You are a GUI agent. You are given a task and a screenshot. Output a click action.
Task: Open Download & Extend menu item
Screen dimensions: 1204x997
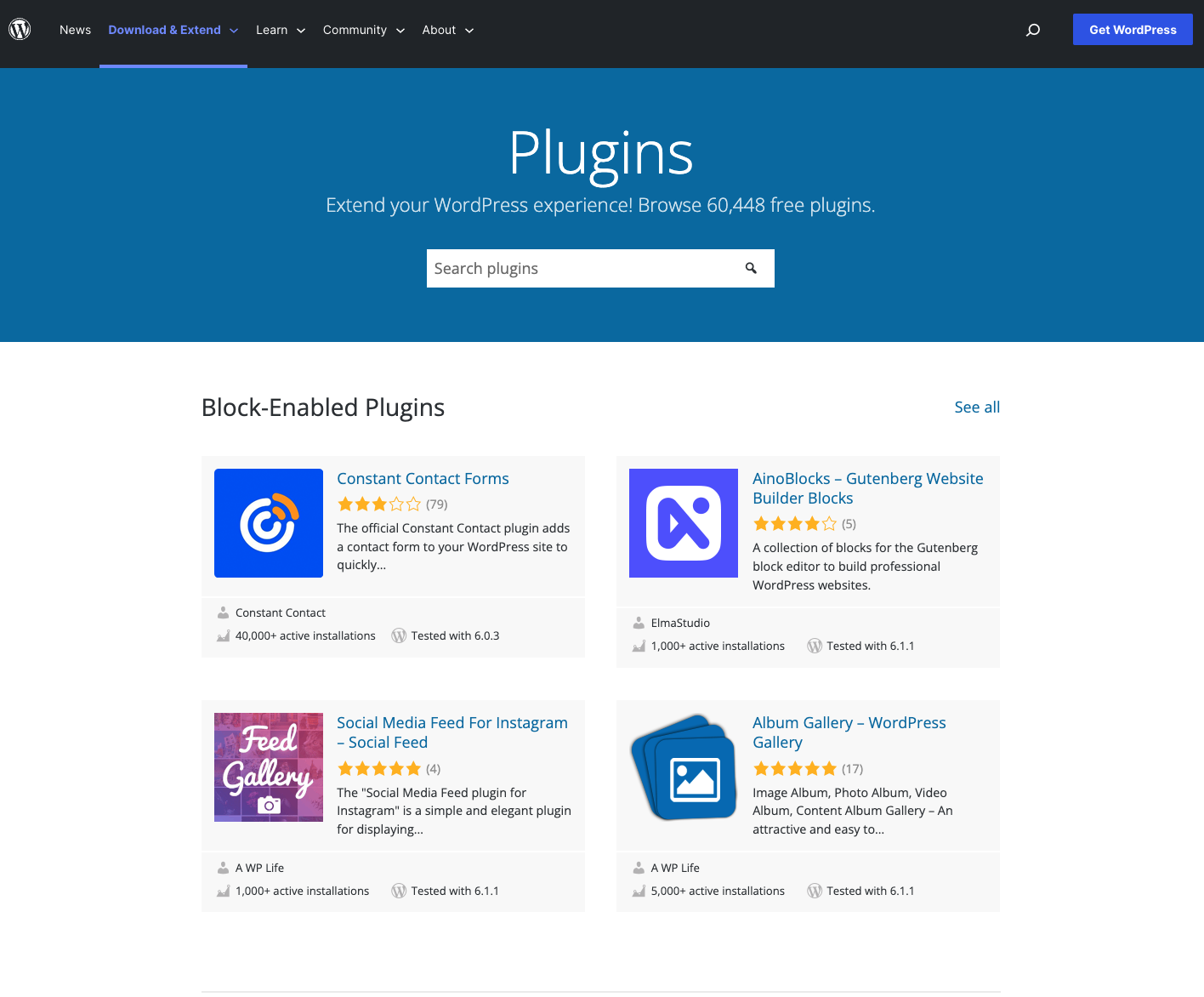coord(164,30)
